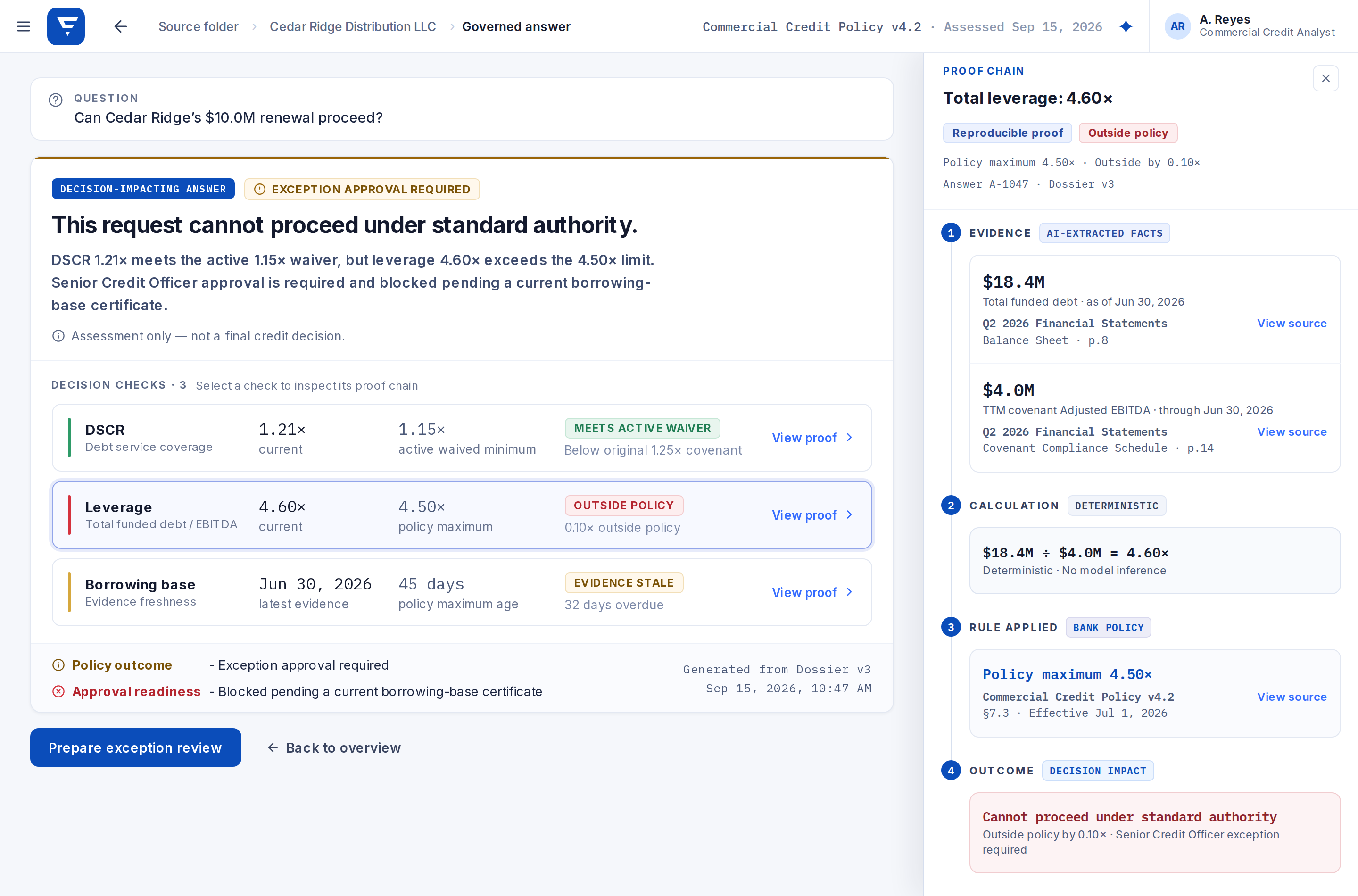Image resolution: width=1358 pixels, height=896 pixels.
Task: Click §7.3 · Effective Jul 1, 2026 text
Action: click(1075, 713)
